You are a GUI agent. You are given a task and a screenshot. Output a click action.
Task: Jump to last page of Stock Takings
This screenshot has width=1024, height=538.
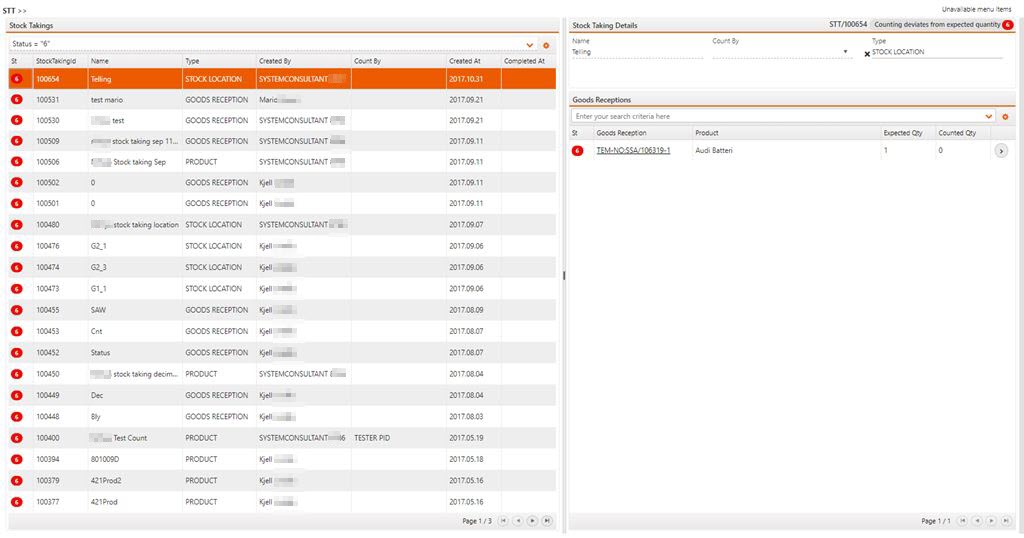coord(547,521)
